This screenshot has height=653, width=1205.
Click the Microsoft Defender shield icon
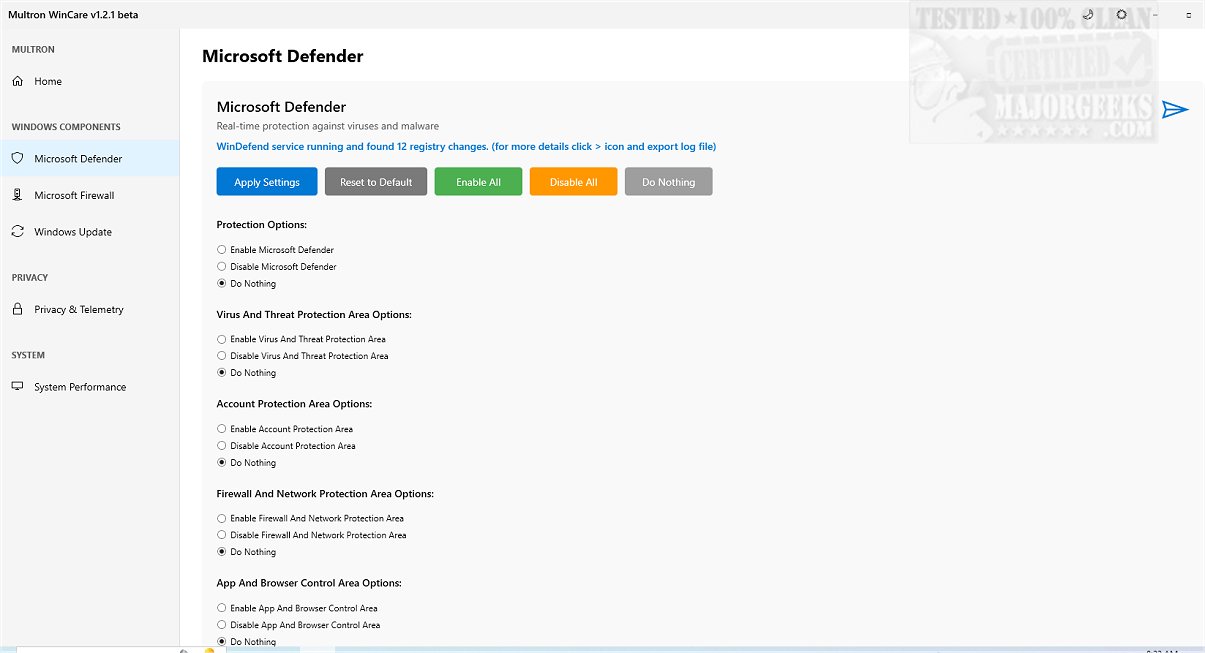[18, 159]
